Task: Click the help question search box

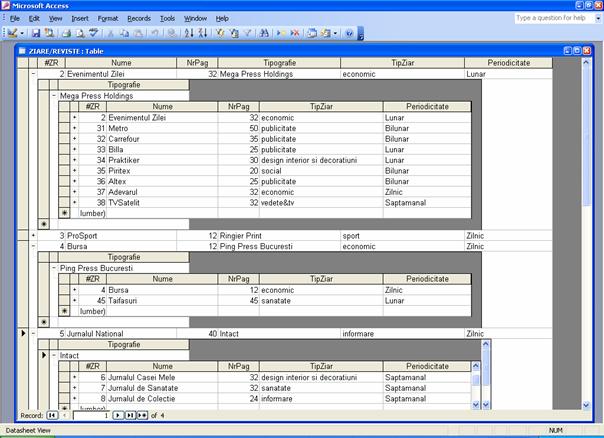Action: click(551, 18)
